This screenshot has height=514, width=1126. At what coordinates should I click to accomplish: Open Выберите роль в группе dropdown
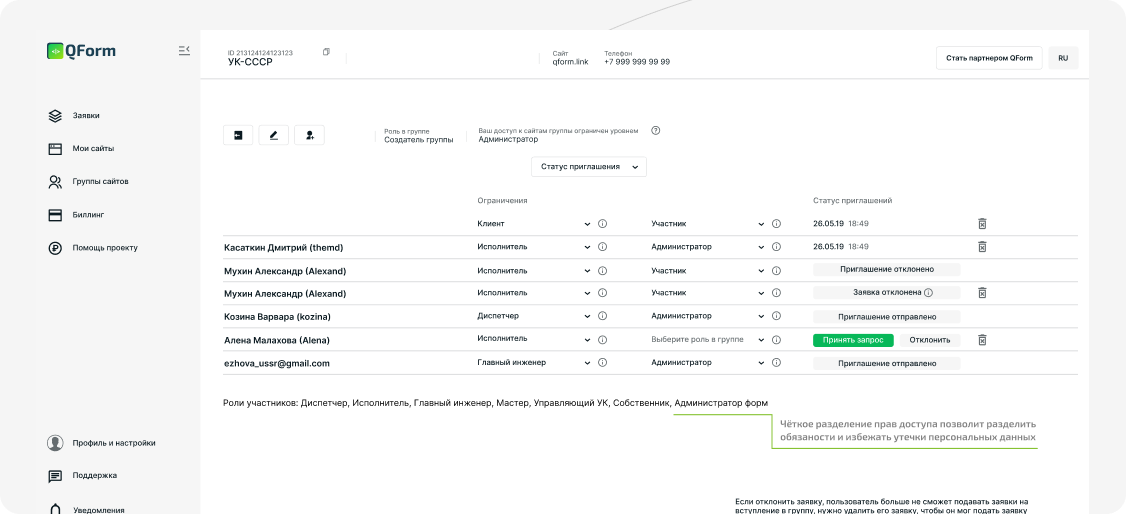(708, 339)
